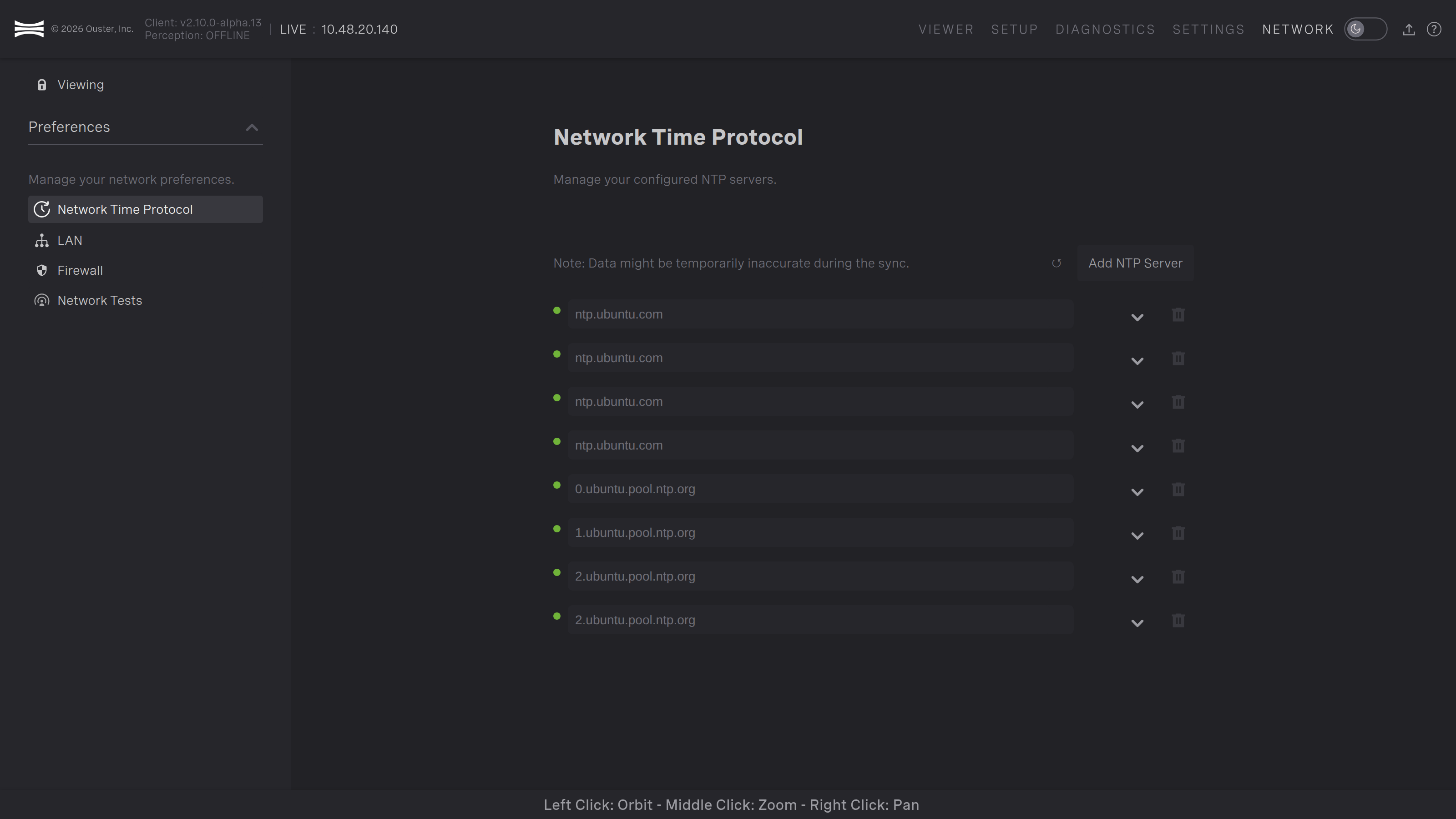The image size is (1456, 819).
Task: Delete the bottom 2.ubuntu.pool.ntp.org server
Action: pyautogui.click(x=1178, y=621)
